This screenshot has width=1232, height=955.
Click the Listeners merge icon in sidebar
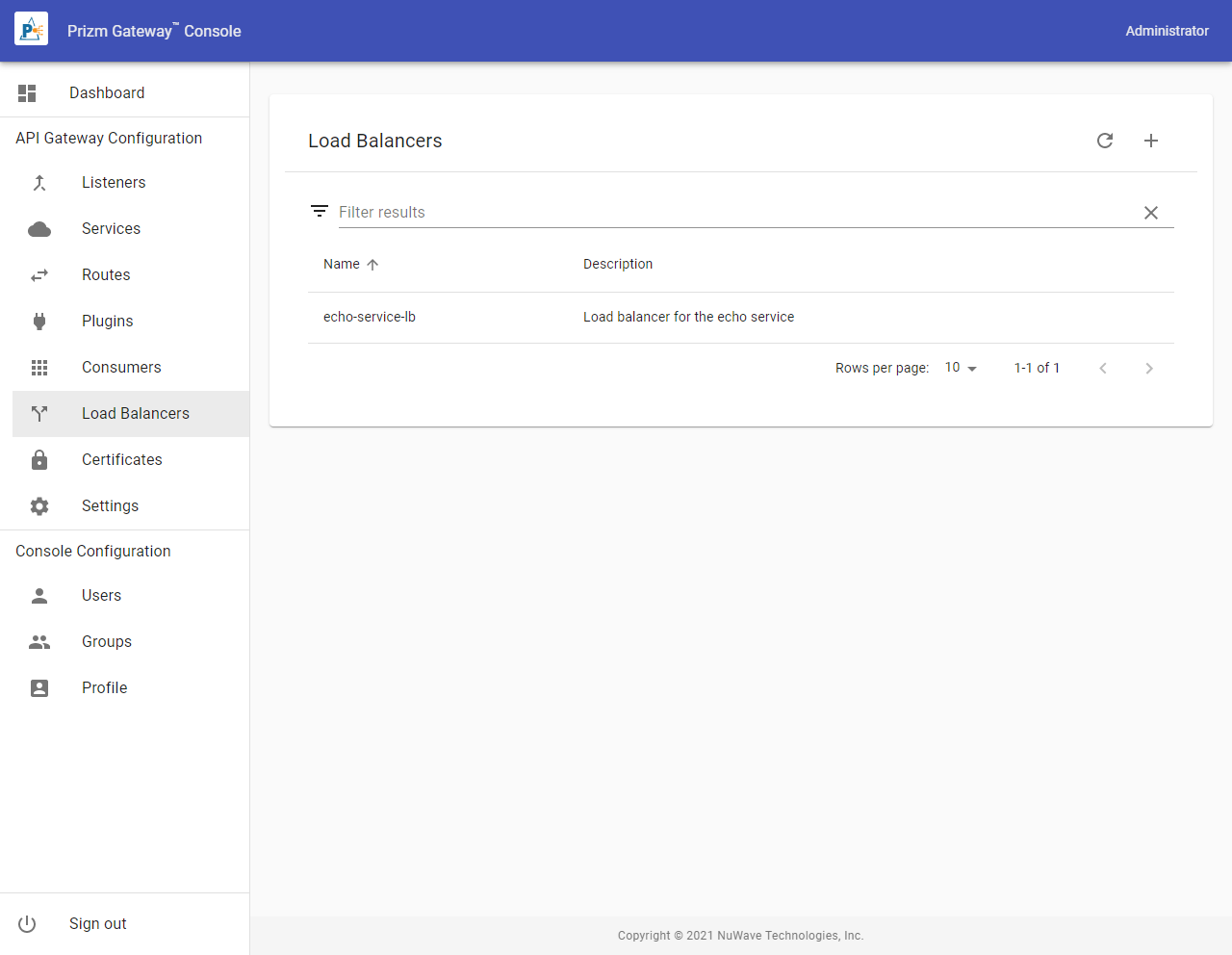point(39,183)
